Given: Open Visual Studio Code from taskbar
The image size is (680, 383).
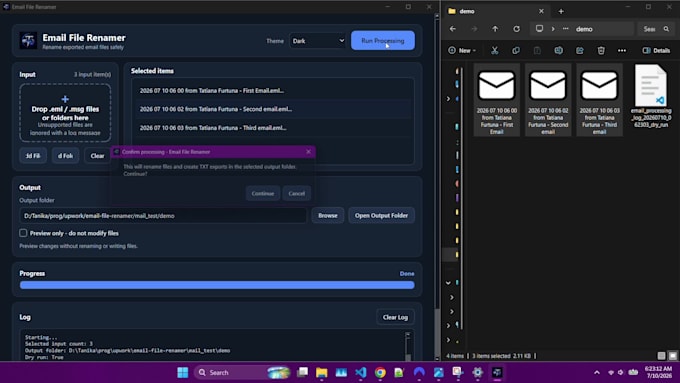Looking at the screenshot, I should coord(361,372).
